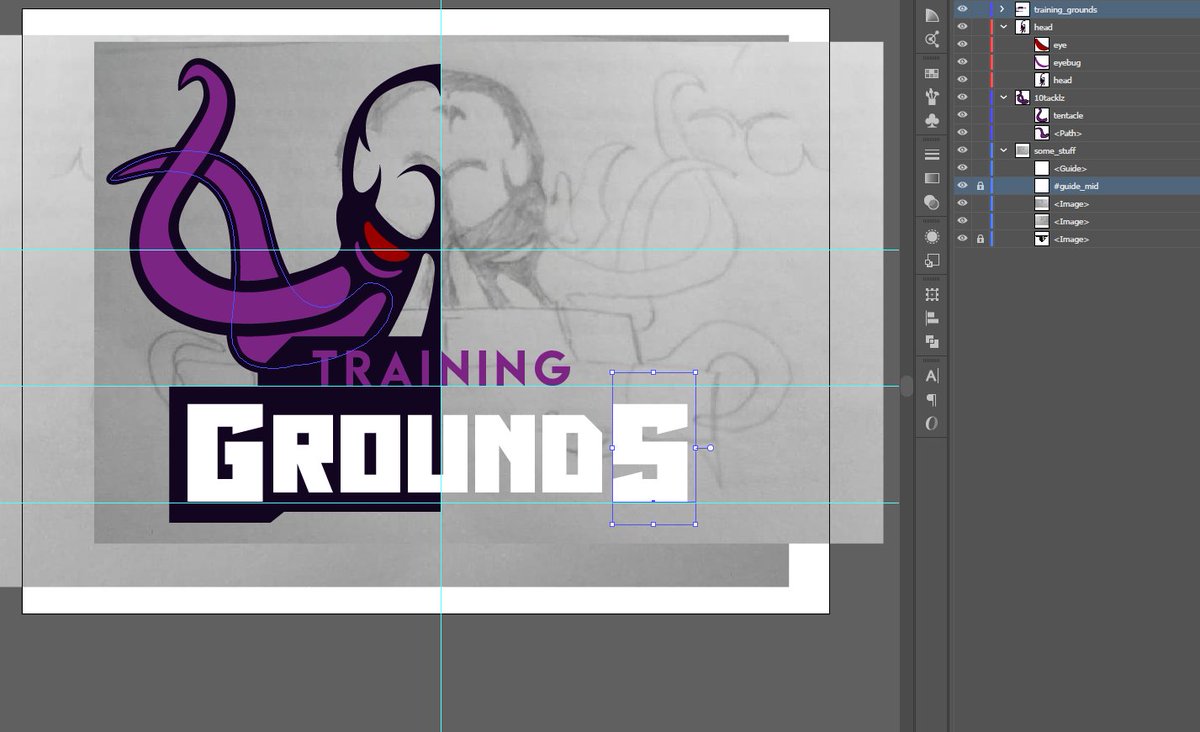The width and height of the screenshot is (1200, 732).
Task: Open the Symbols panel
Action: (932, 121)
